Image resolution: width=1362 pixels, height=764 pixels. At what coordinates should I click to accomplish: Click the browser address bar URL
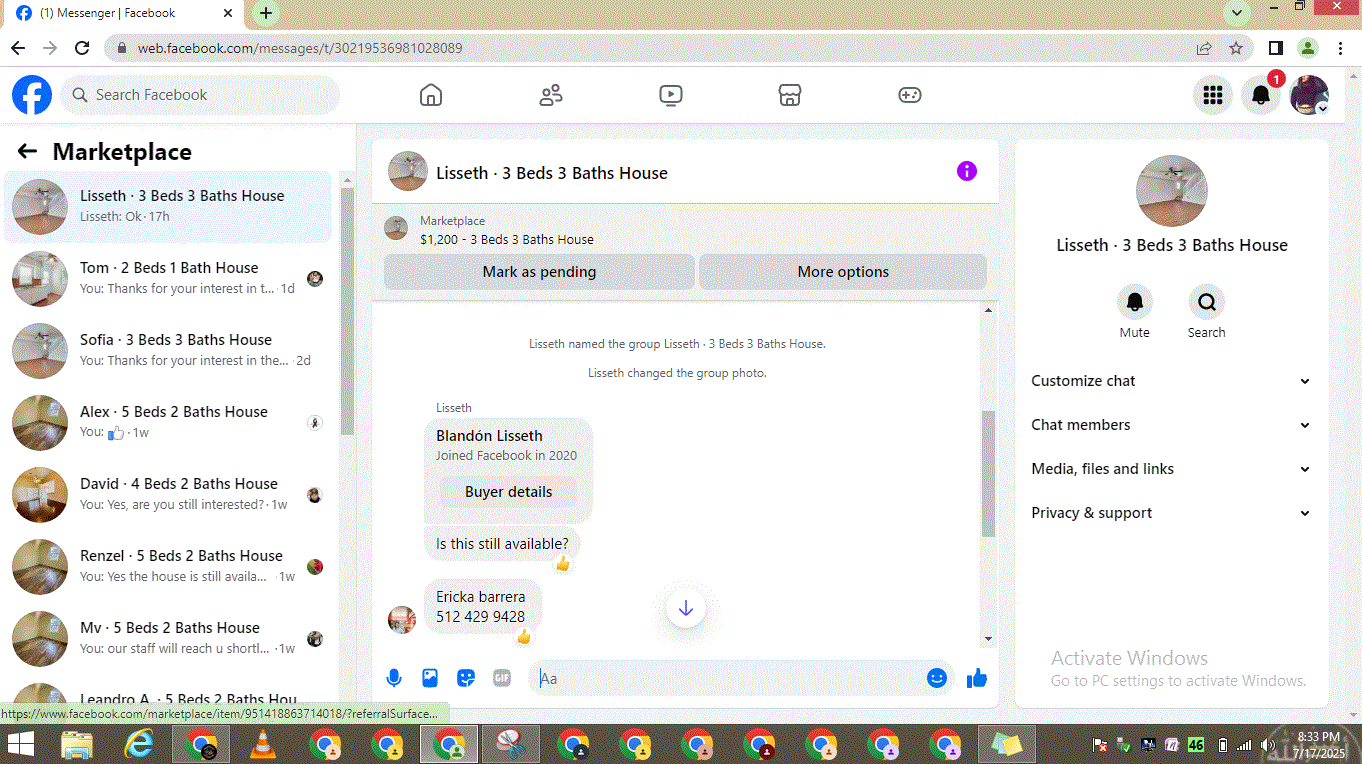click(x=300, y=48)
